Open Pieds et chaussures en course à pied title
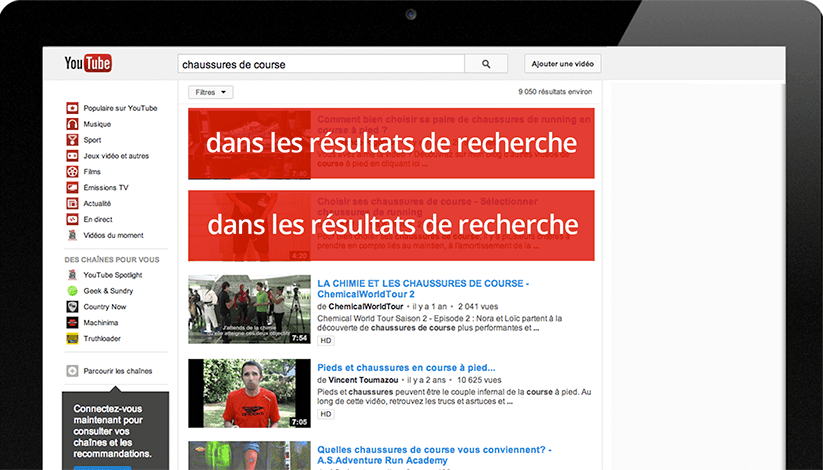Image resolution: width=823 pixels, height=470 pixels. pyautogui.click(x=406, y=368)
